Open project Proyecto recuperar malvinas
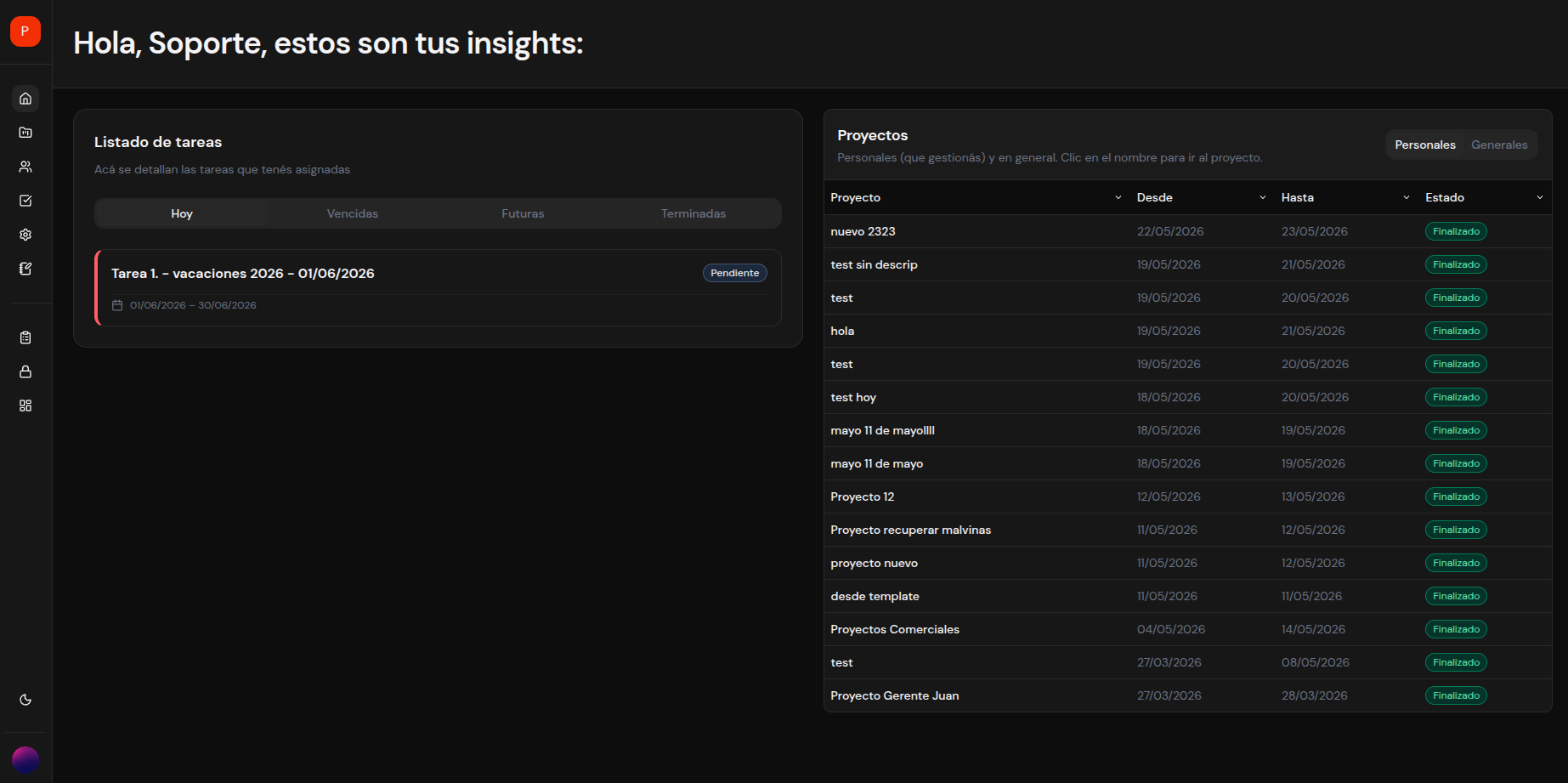 coord(911,530)
